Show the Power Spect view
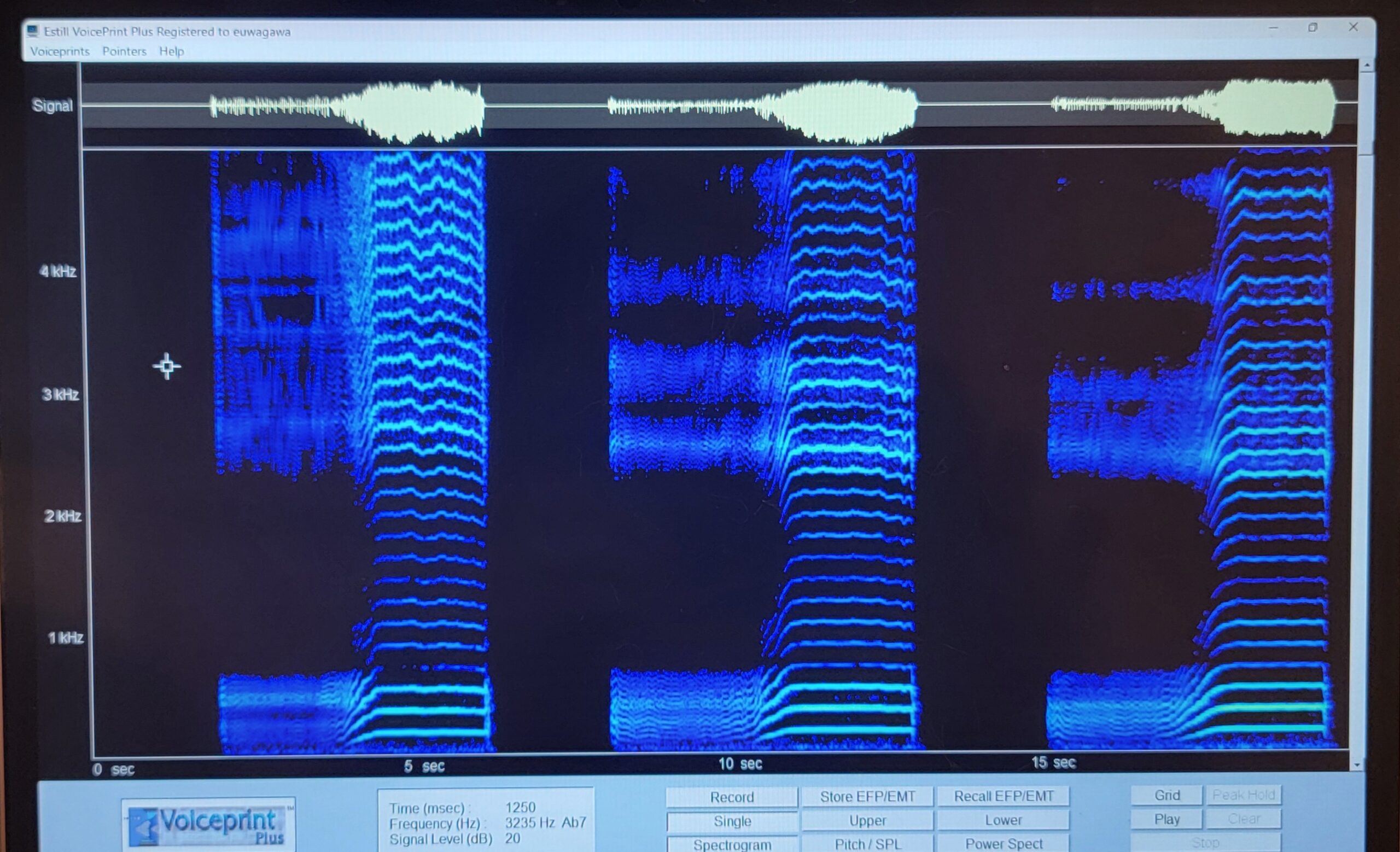 [x=1004, y=843]
